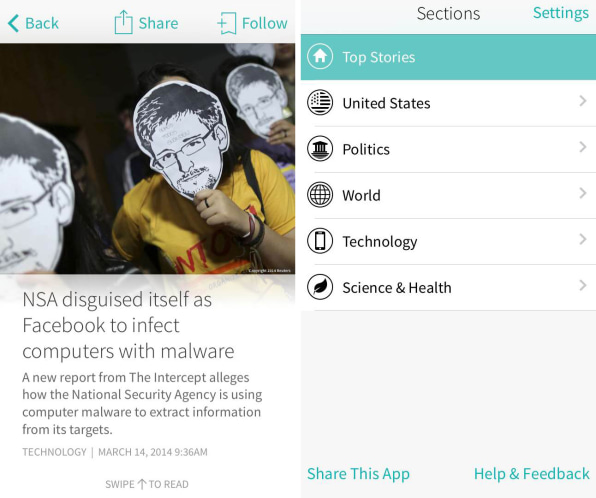596x498 pixels.
Task: Click the Follow bookmark icon
Action: pyautogui.click(x=227, y=23)
